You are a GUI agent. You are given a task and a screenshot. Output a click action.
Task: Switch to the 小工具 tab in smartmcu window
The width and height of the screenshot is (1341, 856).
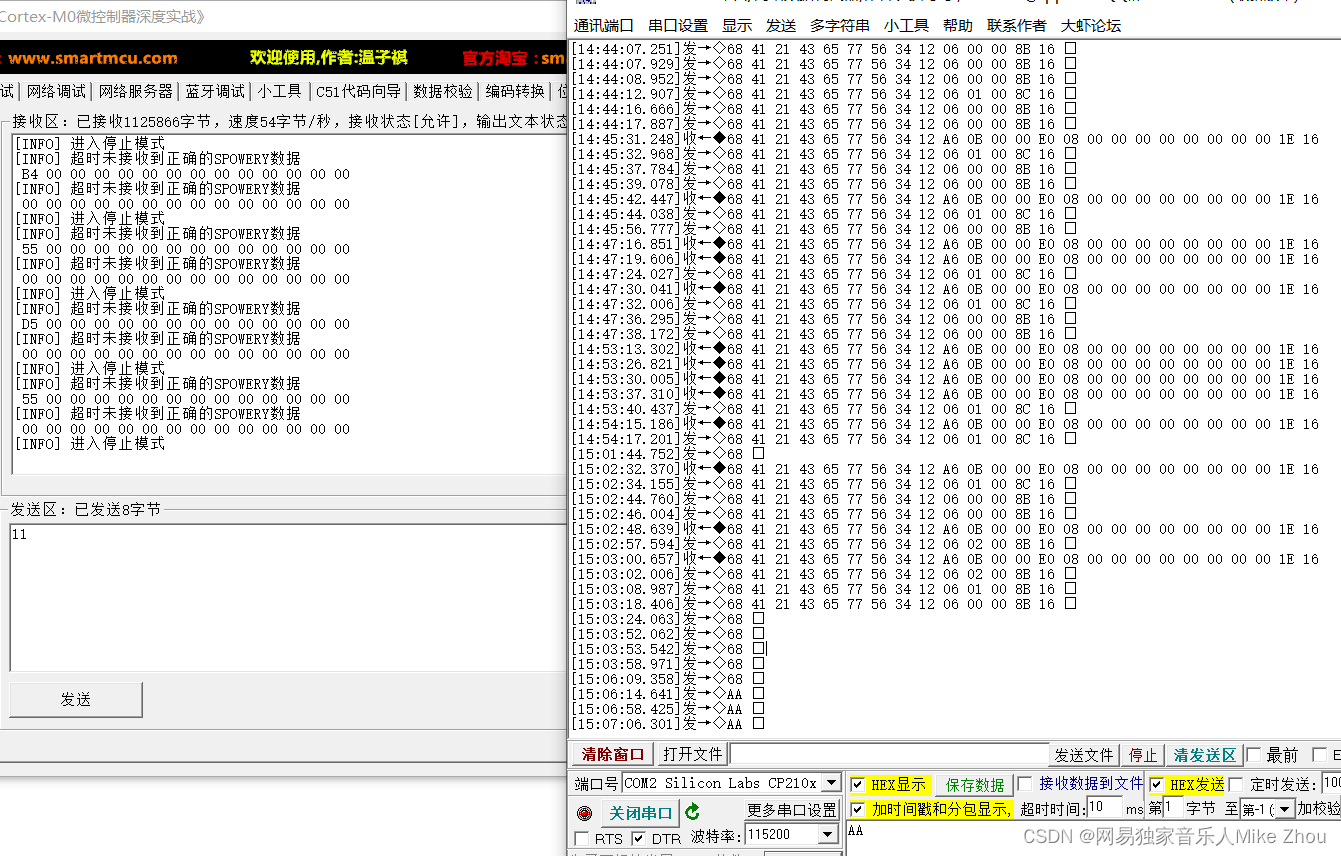[x=279, y=91]
